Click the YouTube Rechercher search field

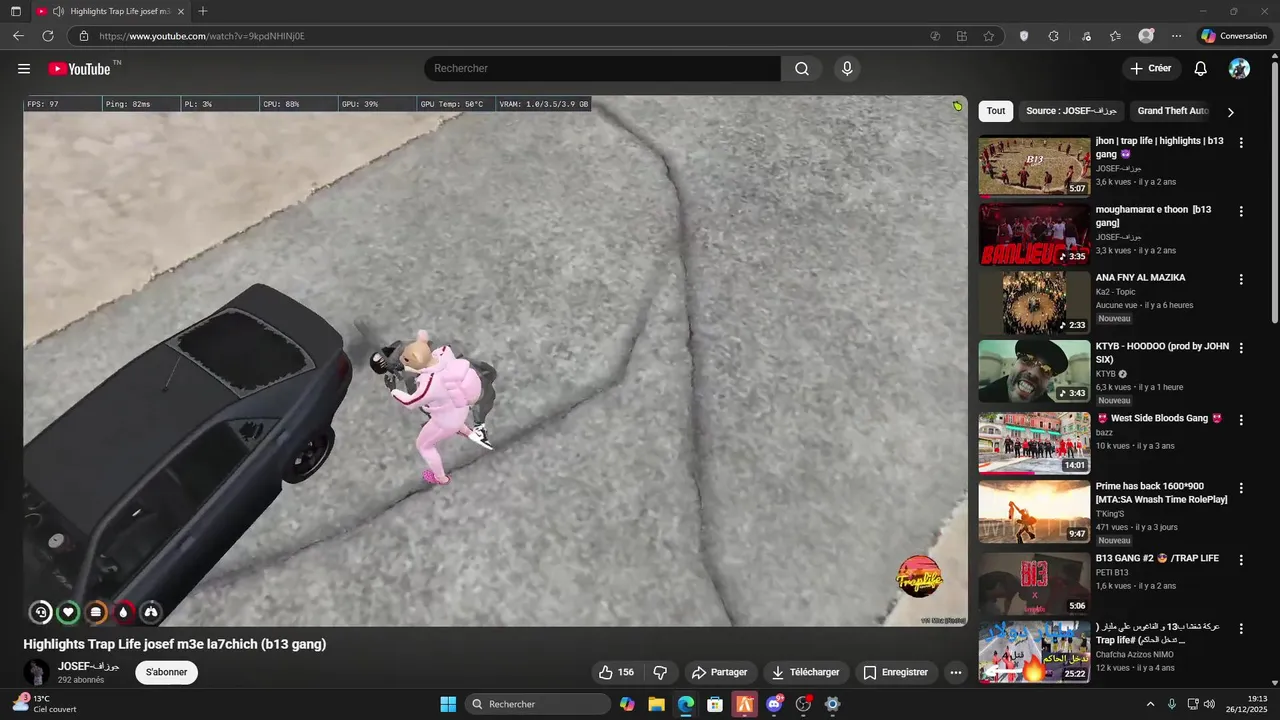[603, 69]
